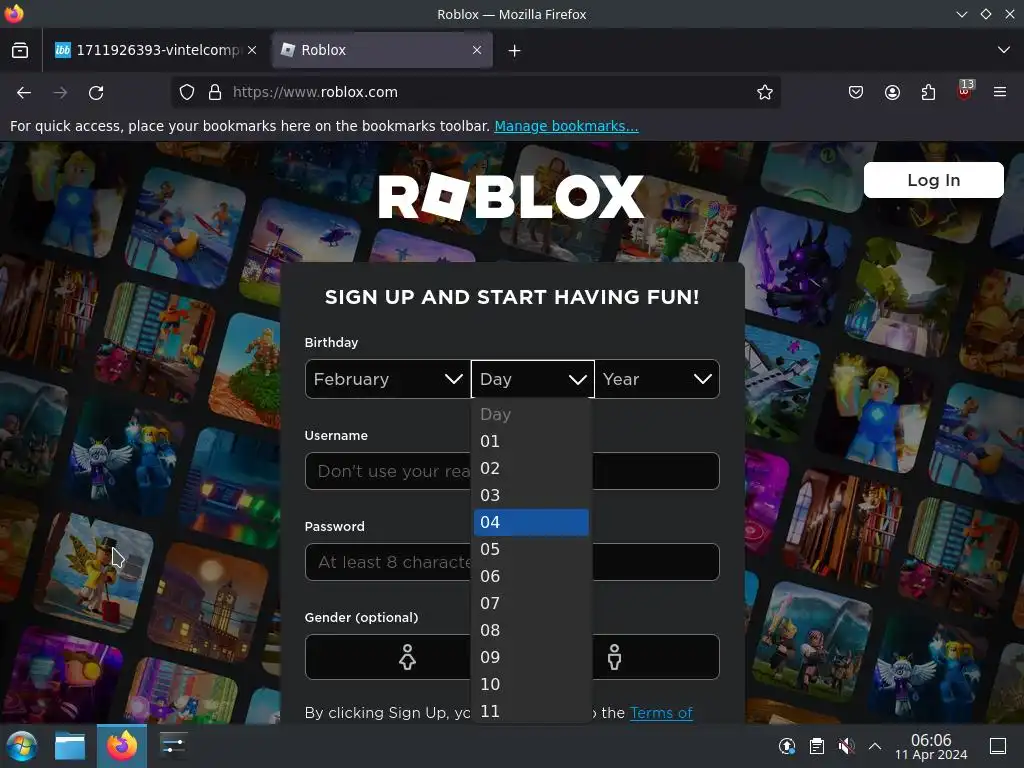The width and height of the screenshot is (1024, 768).
Task: Choose day 05 from the list
Action: tap(531, 549)
